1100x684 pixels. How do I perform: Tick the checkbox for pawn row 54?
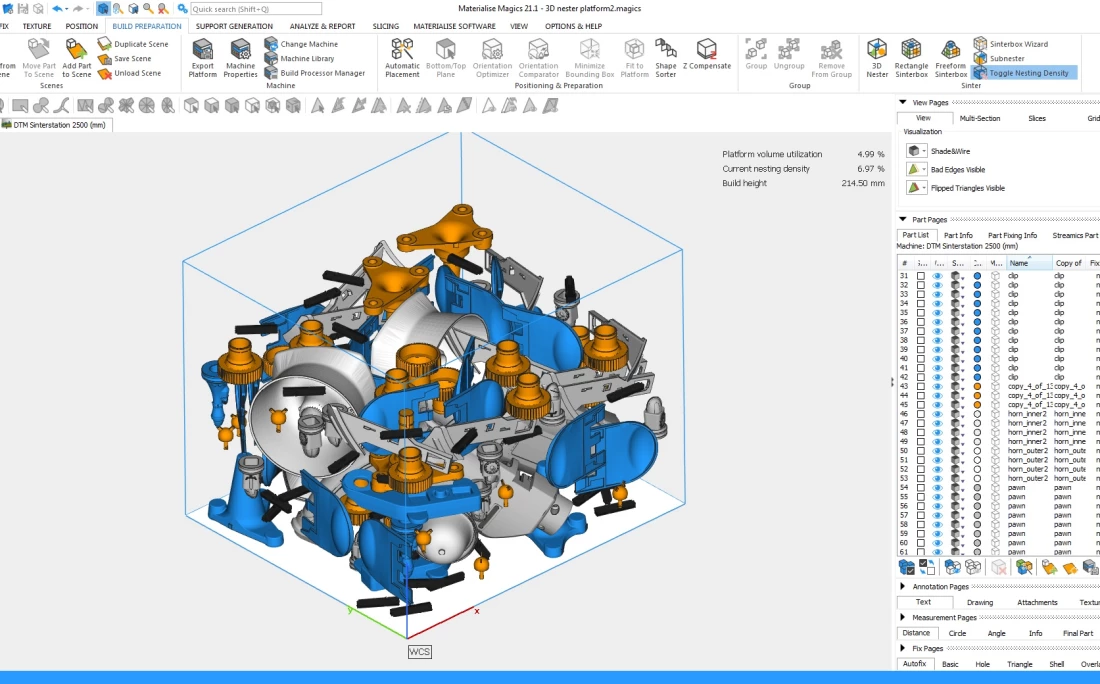tap(921, 487)
